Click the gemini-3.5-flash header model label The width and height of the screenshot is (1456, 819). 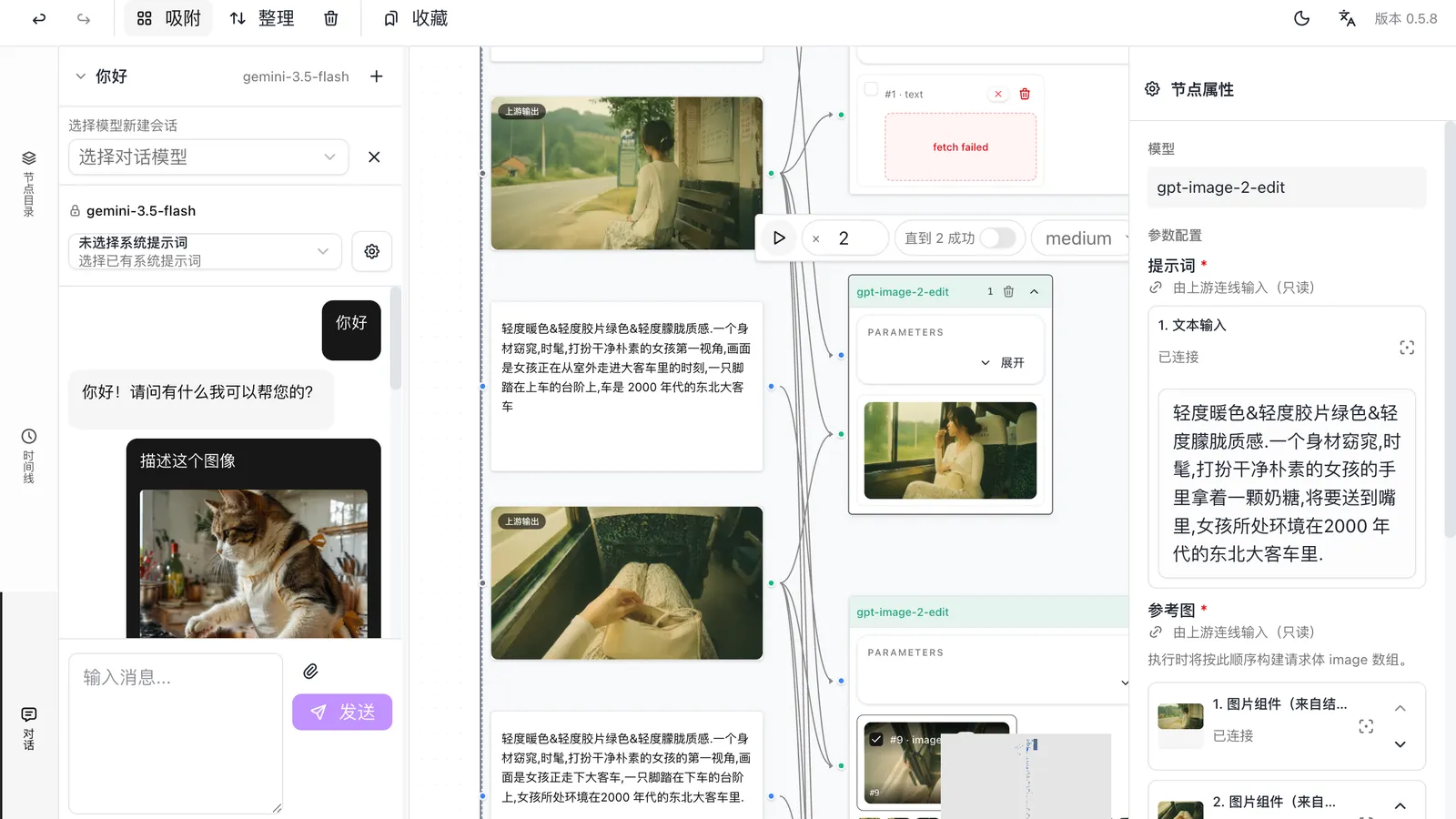296,76
